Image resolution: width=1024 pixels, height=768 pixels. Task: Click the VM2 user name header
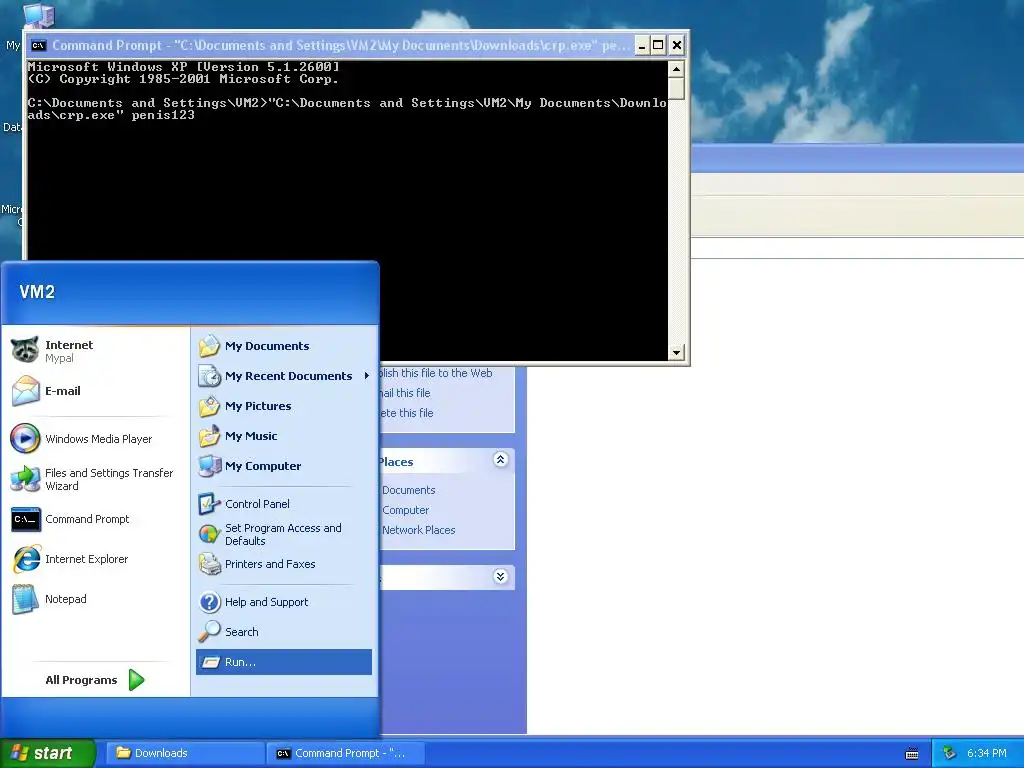pyautogui.click(x=37, y=292)
